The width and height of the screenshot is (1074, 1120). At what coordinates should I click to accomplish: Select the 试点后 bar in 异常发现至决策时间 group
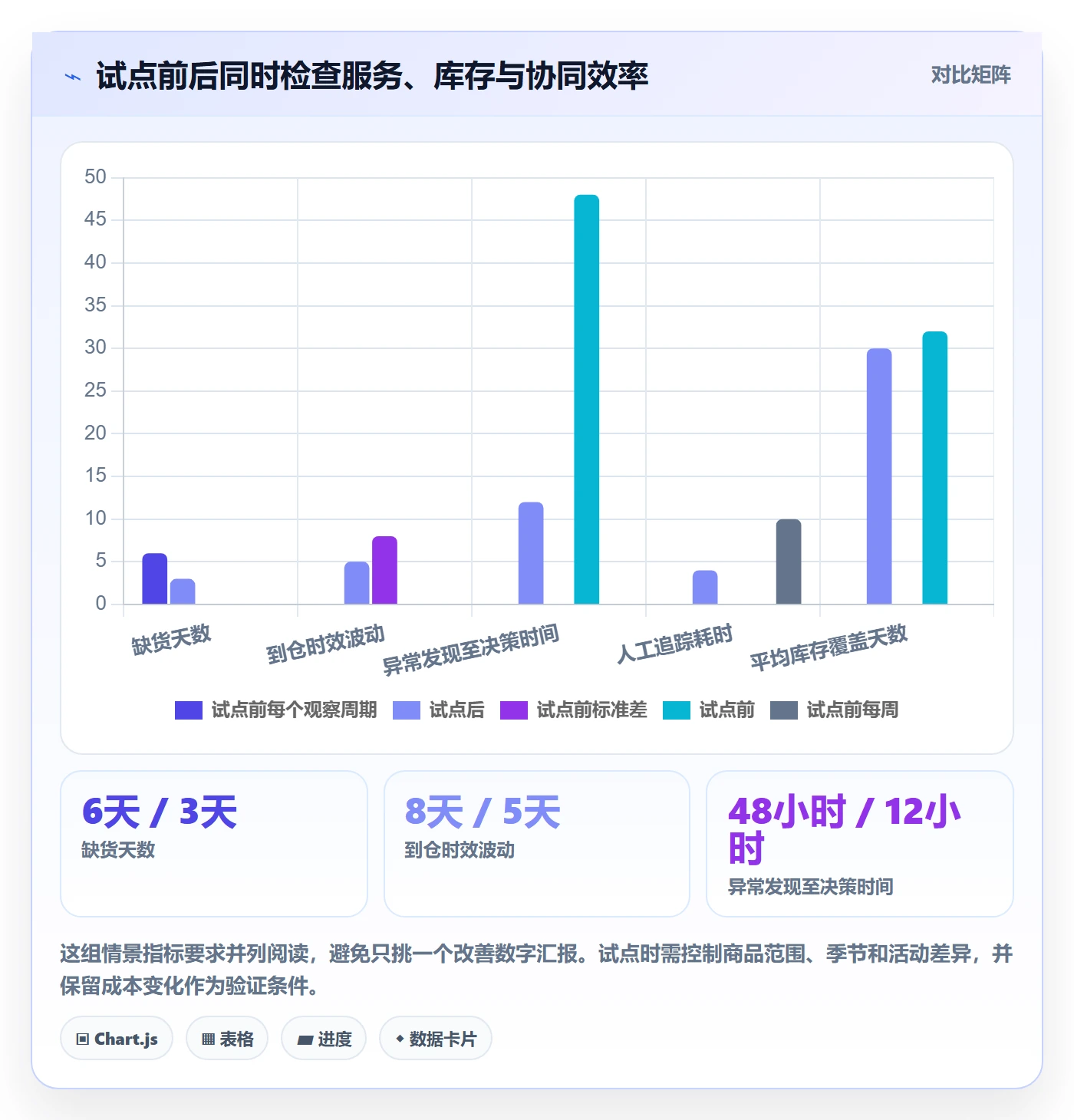tap(531, 553)
